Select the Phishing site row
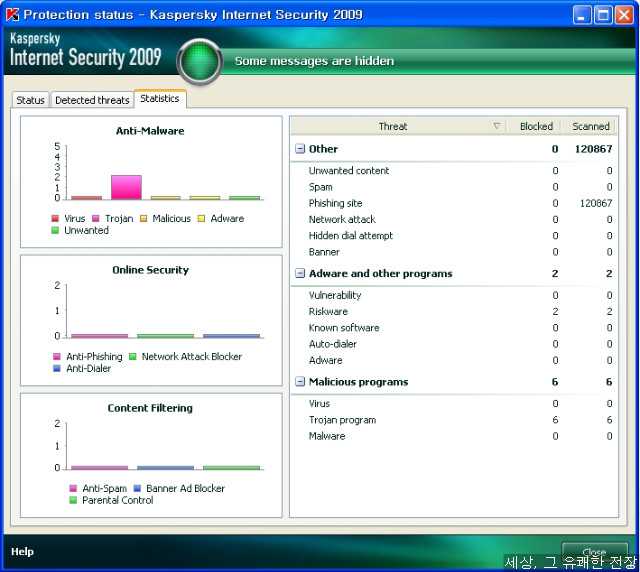640x572 pixels. pos(454,203)
